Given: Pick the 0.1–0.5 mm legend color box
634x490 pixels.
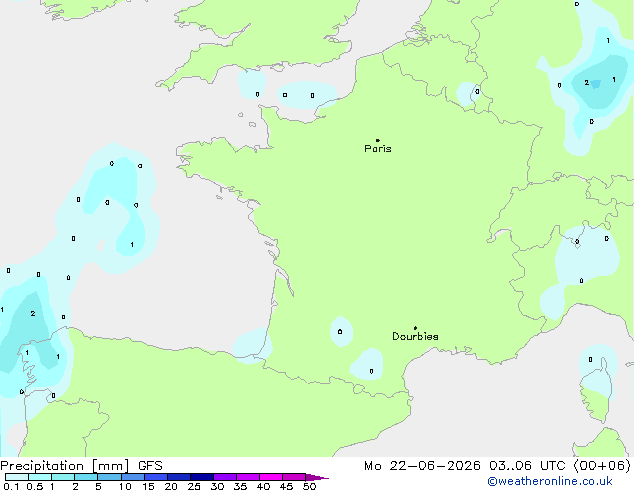Looking at the screenshot, I should click(17, 477).
